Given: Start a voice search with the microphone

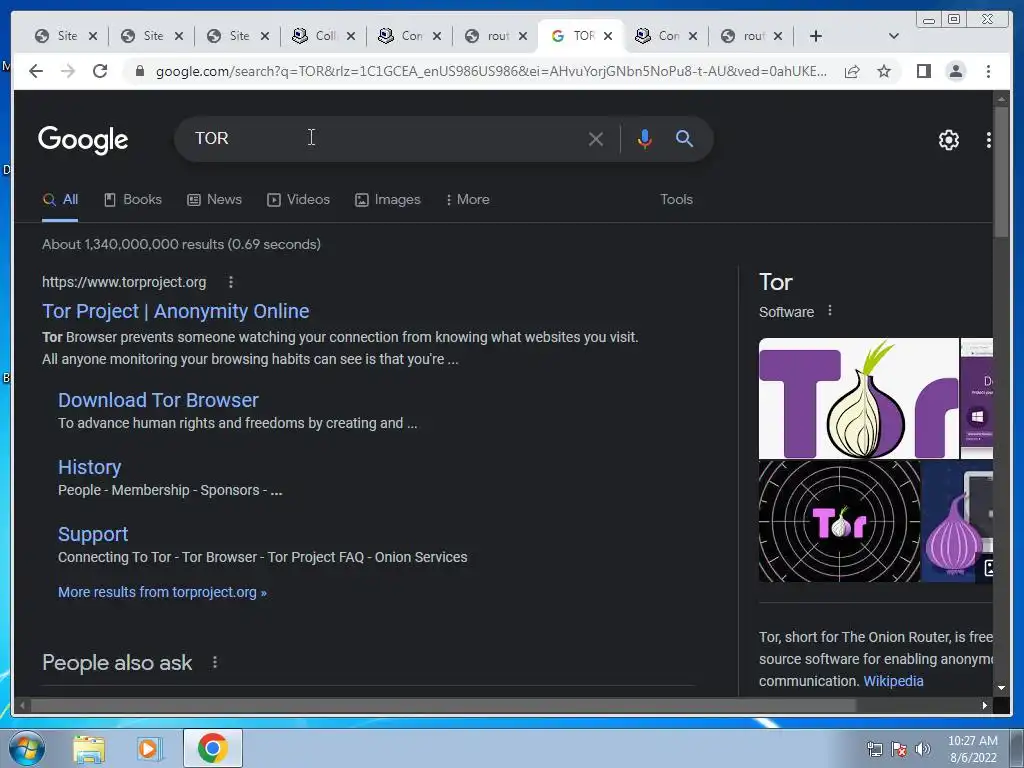Looking at the screenshot, I should [645, 138].
